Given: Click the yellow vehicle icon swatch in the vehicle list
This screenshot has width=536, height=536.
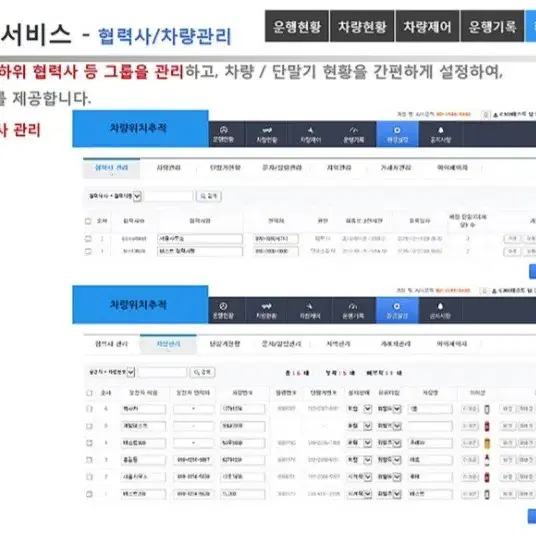Looking at the screenshot, I should click(x=487, y=443).
